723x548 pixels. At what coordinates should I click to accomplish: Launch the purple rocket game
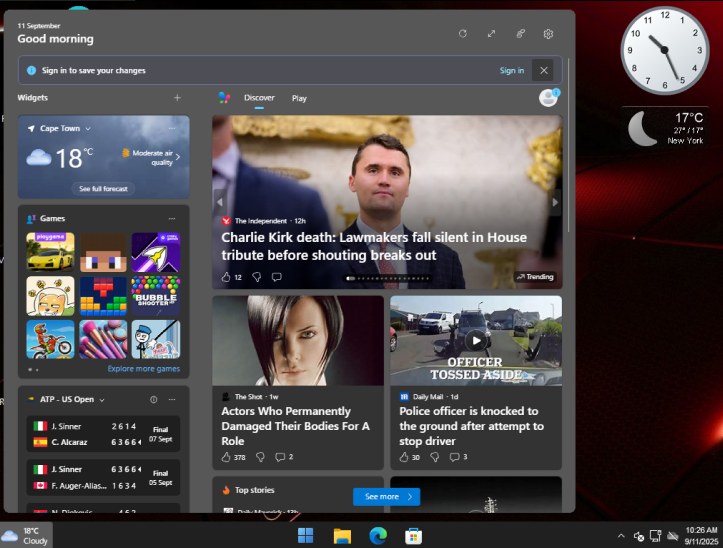(156, 252)
